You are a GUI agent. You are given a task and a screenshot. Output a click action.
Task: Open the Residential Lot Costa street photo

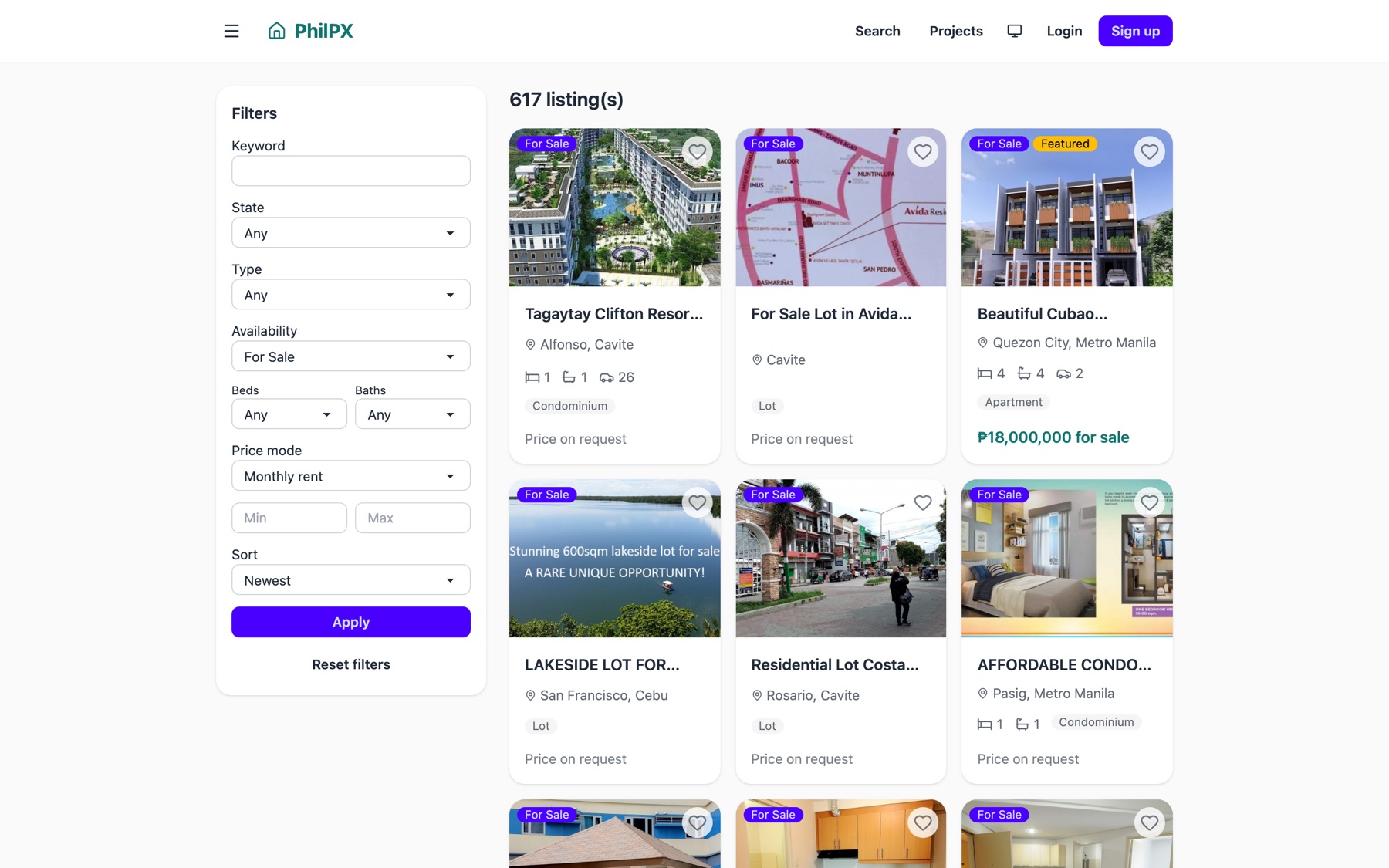[x=841, y=559]
